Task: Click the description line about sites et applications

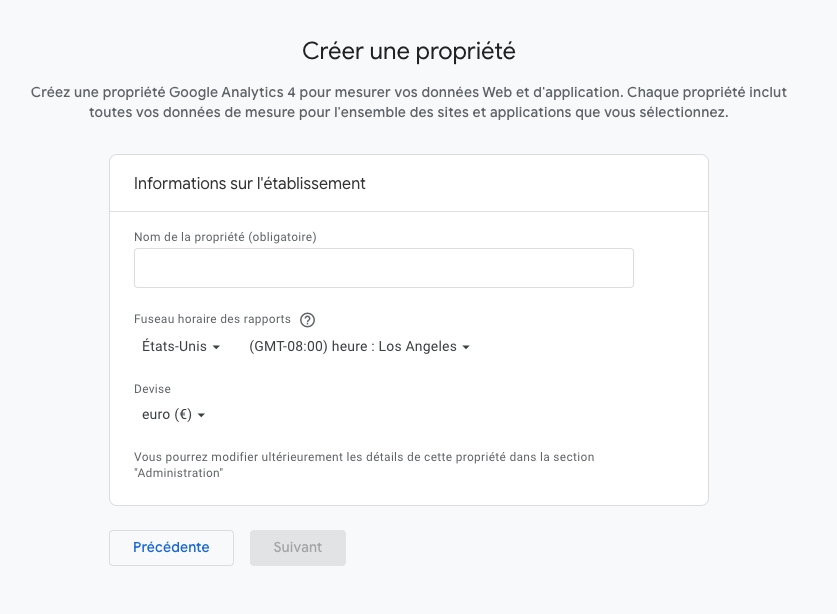Action: tap(408, 113)
